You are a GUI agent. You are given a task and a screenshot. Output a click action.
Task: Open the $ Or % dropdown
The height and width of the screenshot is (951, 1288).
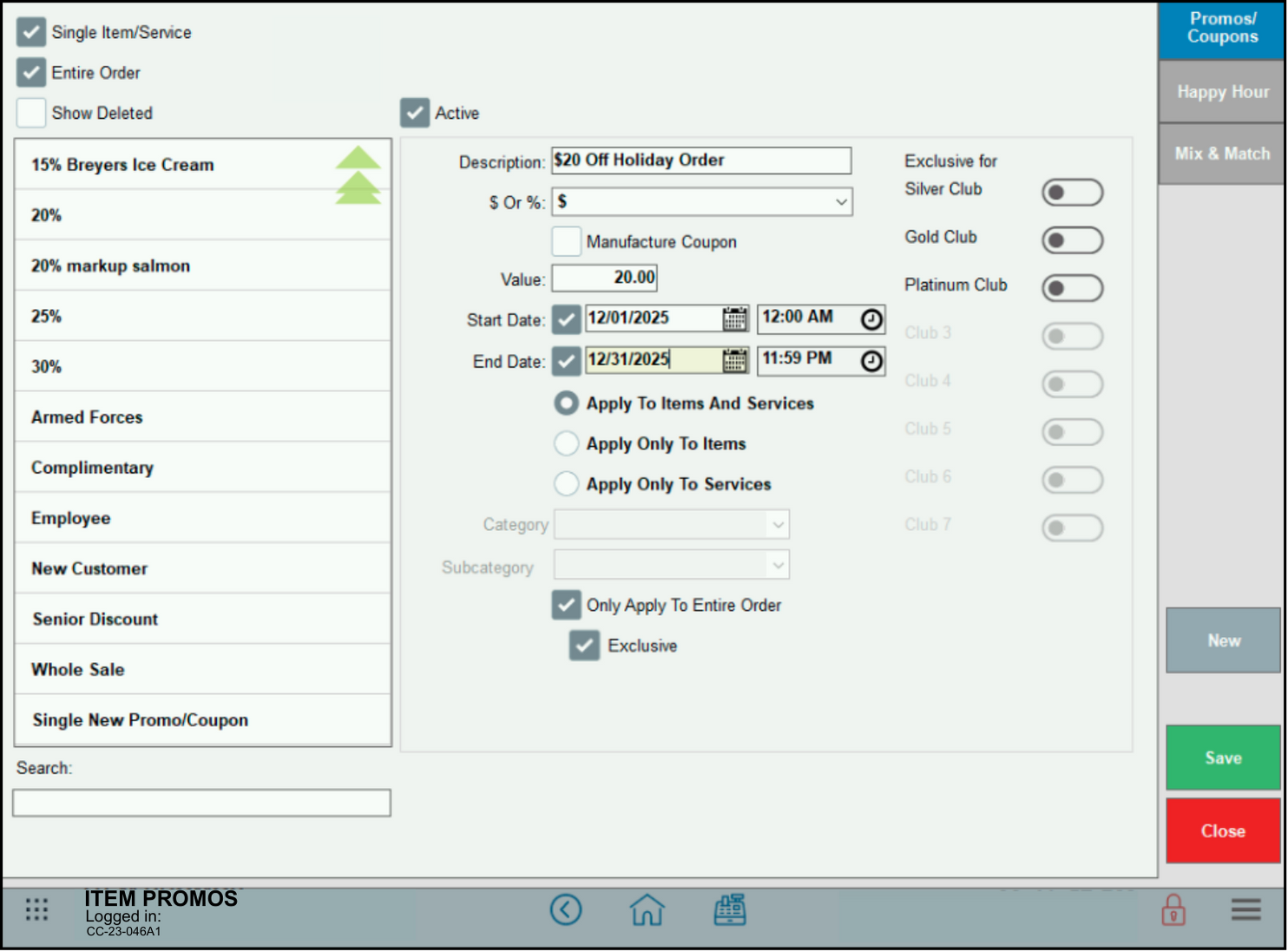pos(702,201)
